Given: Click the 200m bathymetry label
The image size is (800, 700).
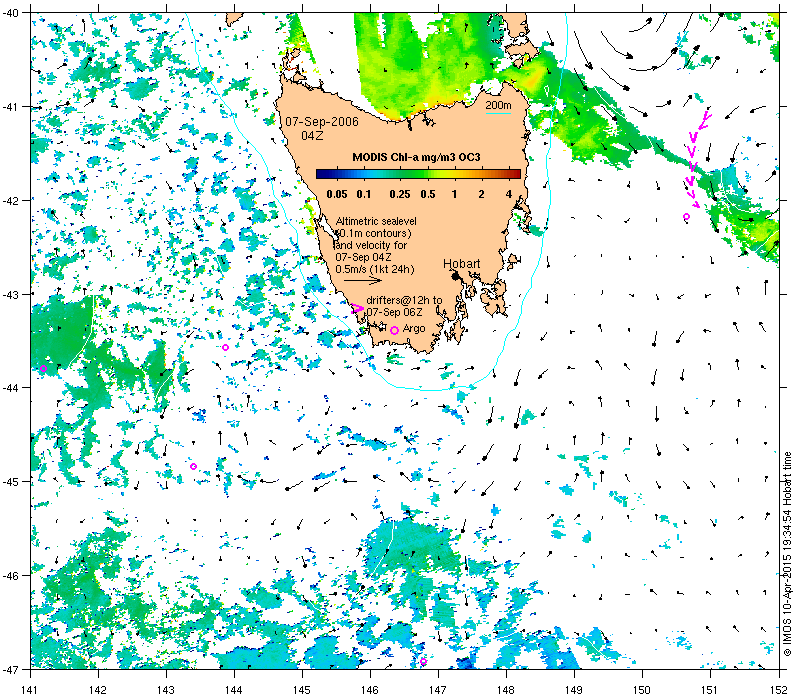Looking at the screenshot, I should [498, 105].
